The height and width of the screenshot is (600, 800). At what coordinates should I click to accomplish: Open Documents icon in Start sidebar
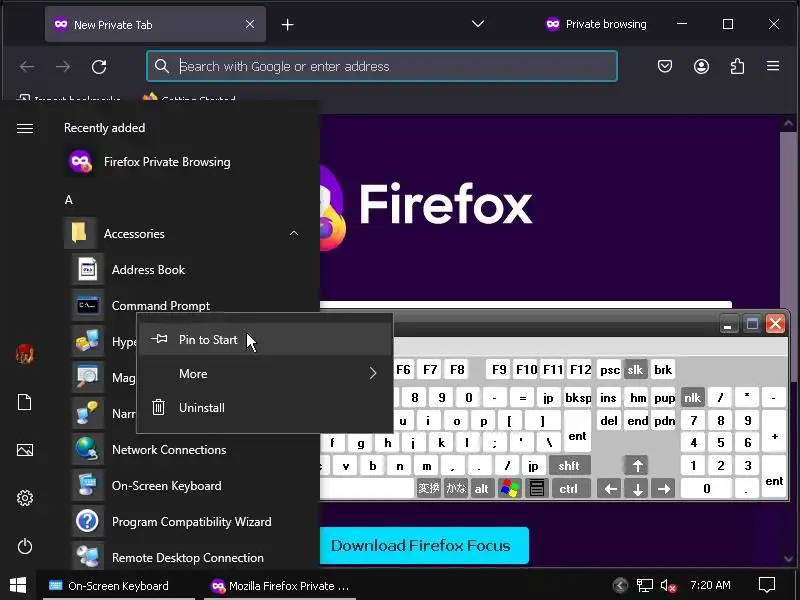[25, 402]
